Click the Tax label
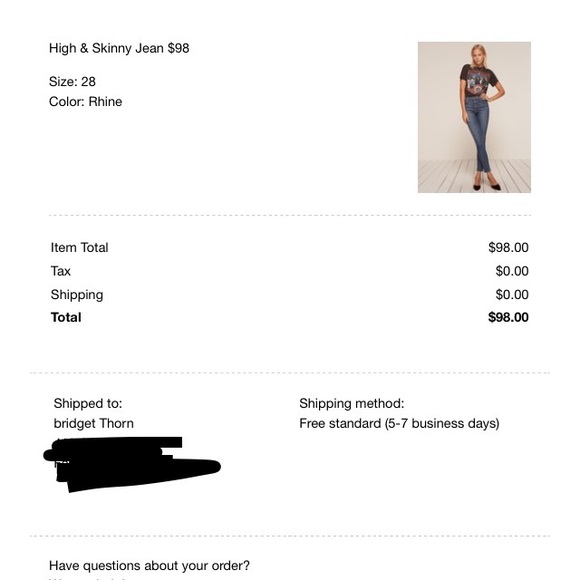Viewport: 580px width, 580px height. (x=61, y=271)
